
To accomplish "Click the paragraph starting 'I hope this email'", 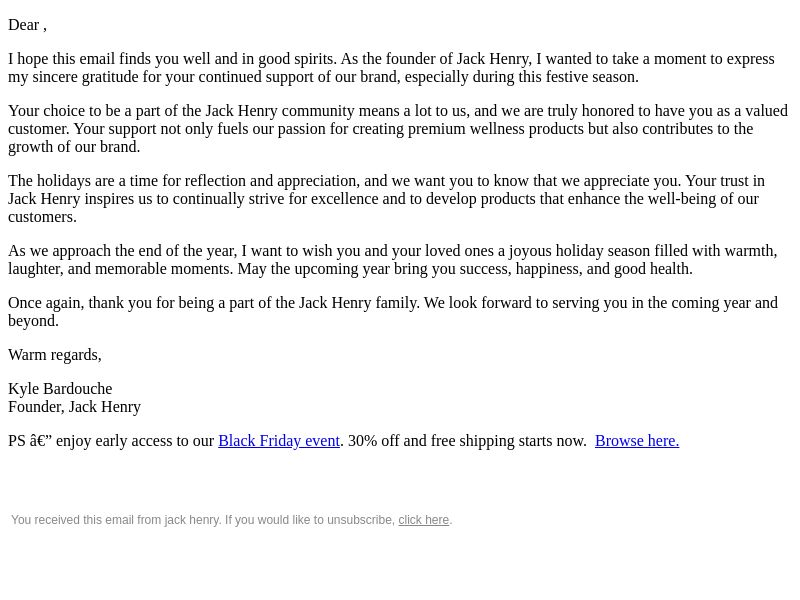I will (390, 68).
